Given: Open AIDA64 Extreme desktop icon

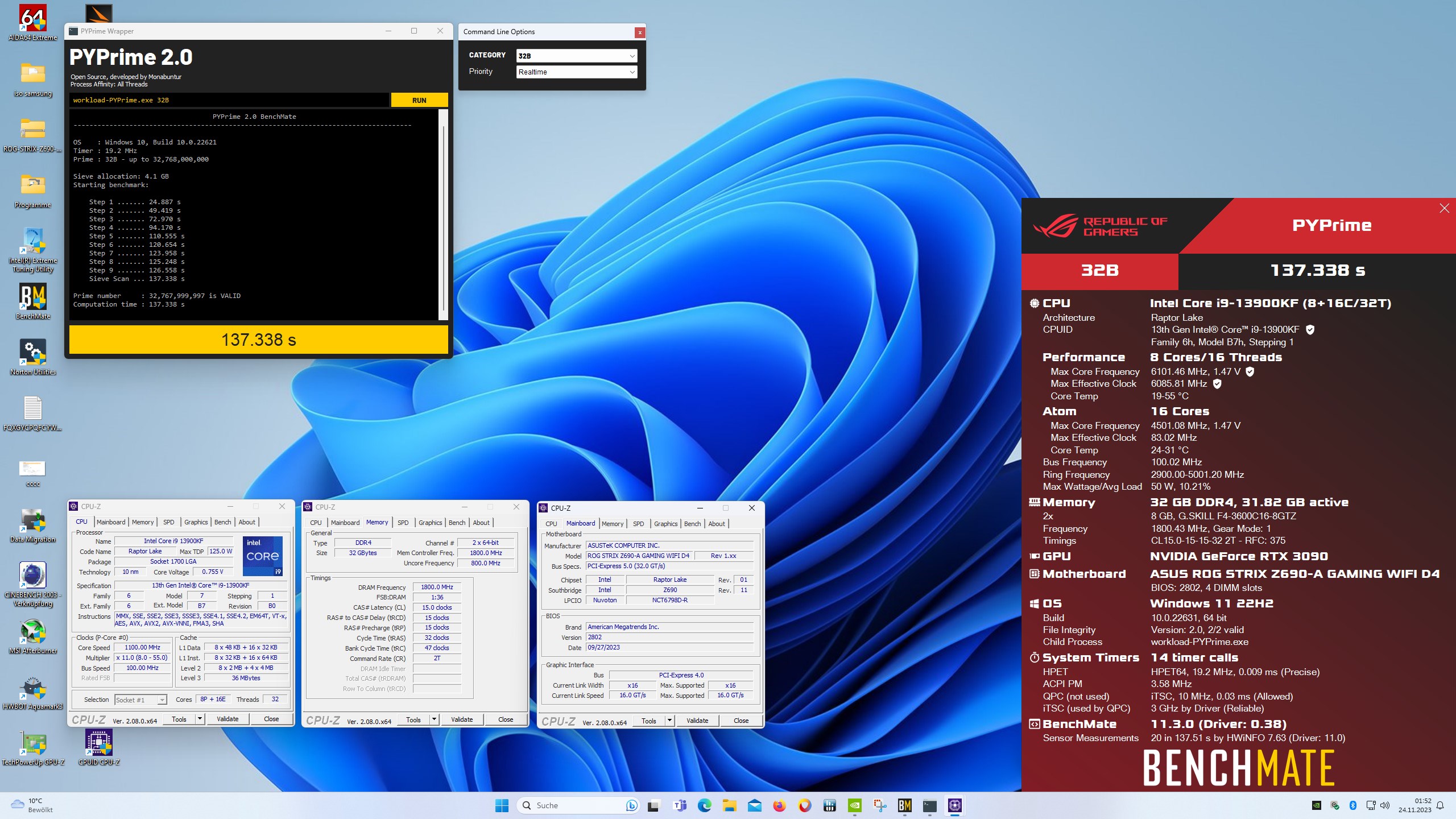Looking at the screenshot, I should (33, 23).
